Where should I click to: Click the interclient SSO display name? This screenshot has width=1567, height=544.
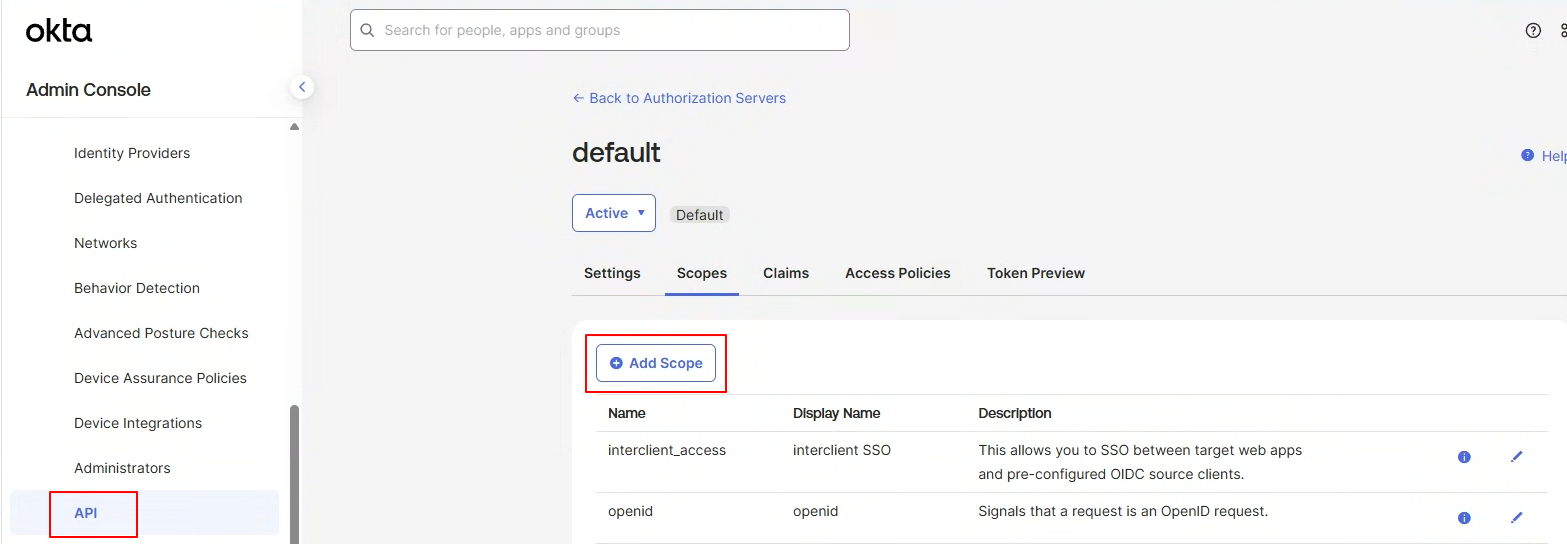pyautogui.click(x=842, y=450)
